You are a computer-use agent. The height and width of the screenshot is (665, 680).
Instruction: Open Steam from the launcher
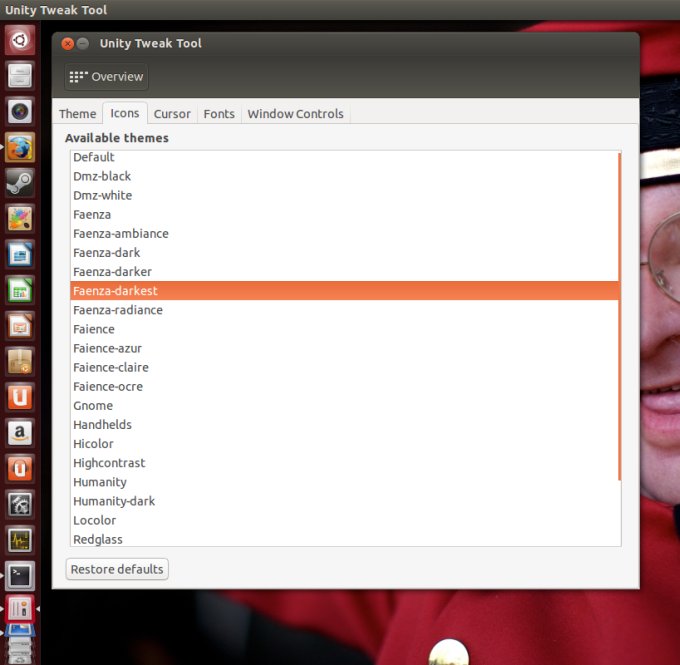tap(20, 183)
